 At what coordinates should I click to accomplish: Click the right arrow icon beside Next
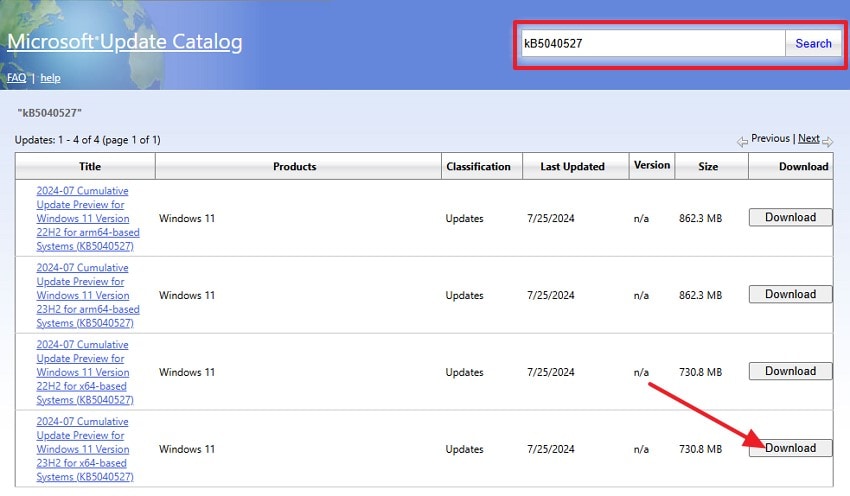click(x=827, y=141)
